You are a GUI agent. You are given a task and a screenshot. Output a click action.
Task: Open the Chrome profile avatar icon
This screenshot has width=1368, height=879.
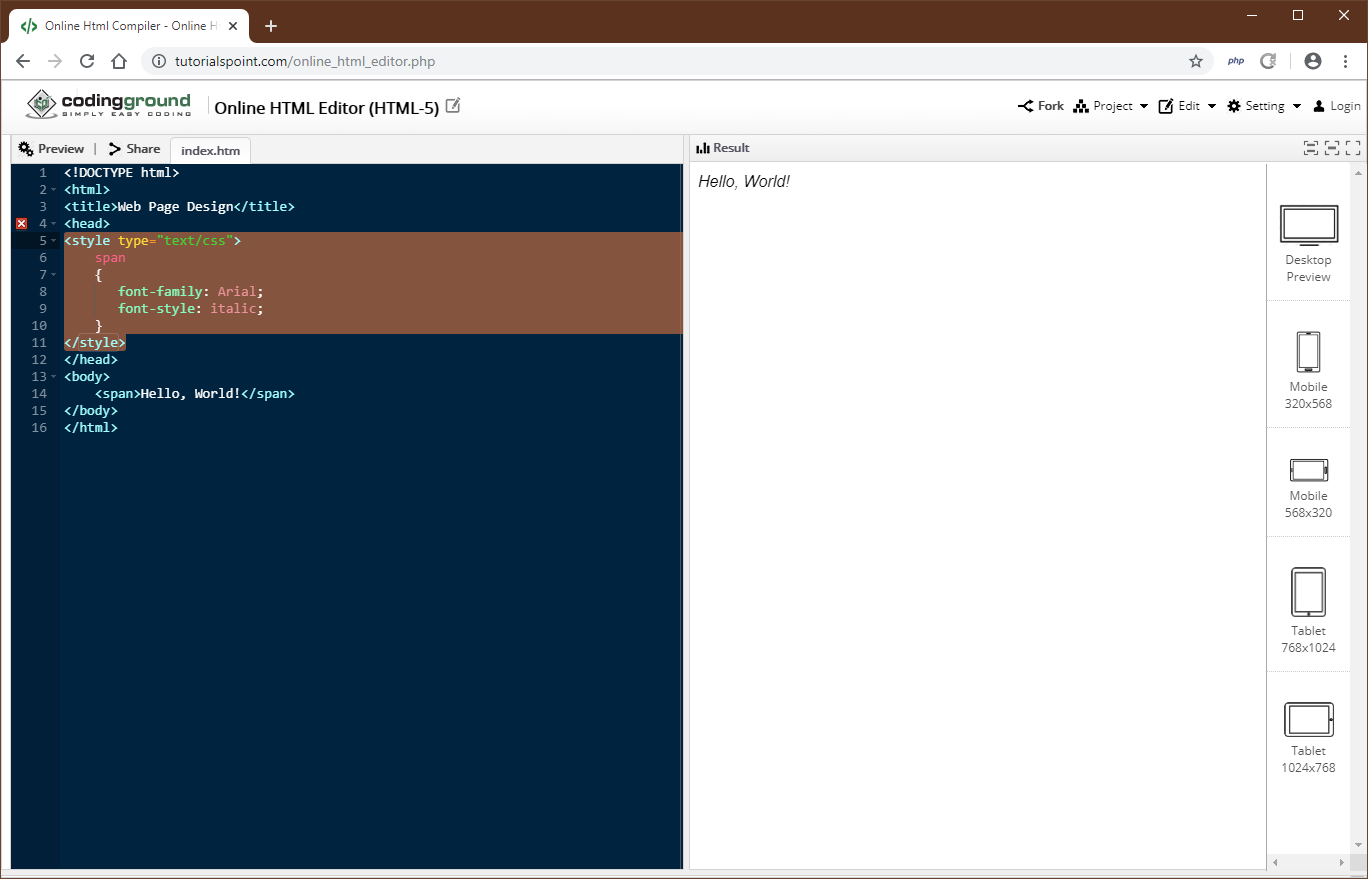pyautogui.click(x=1313, y=61)
